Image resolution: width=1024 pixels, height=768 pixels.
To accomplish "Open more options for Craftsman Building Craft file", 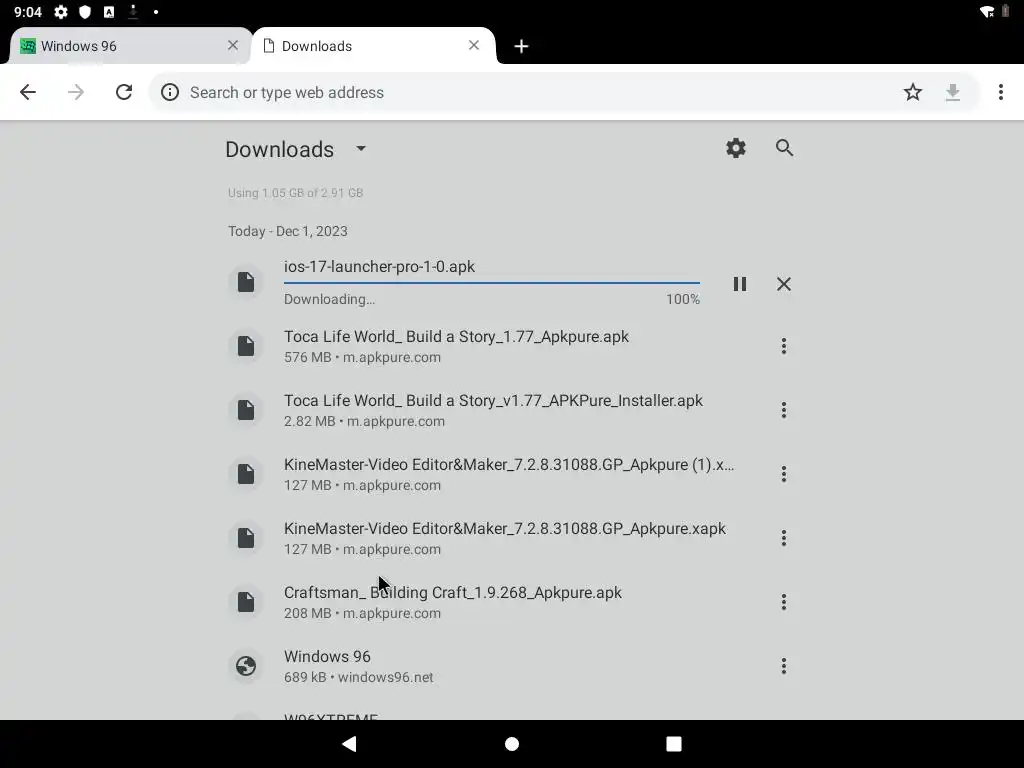I will pyautogui.click(x=784, y=602).
